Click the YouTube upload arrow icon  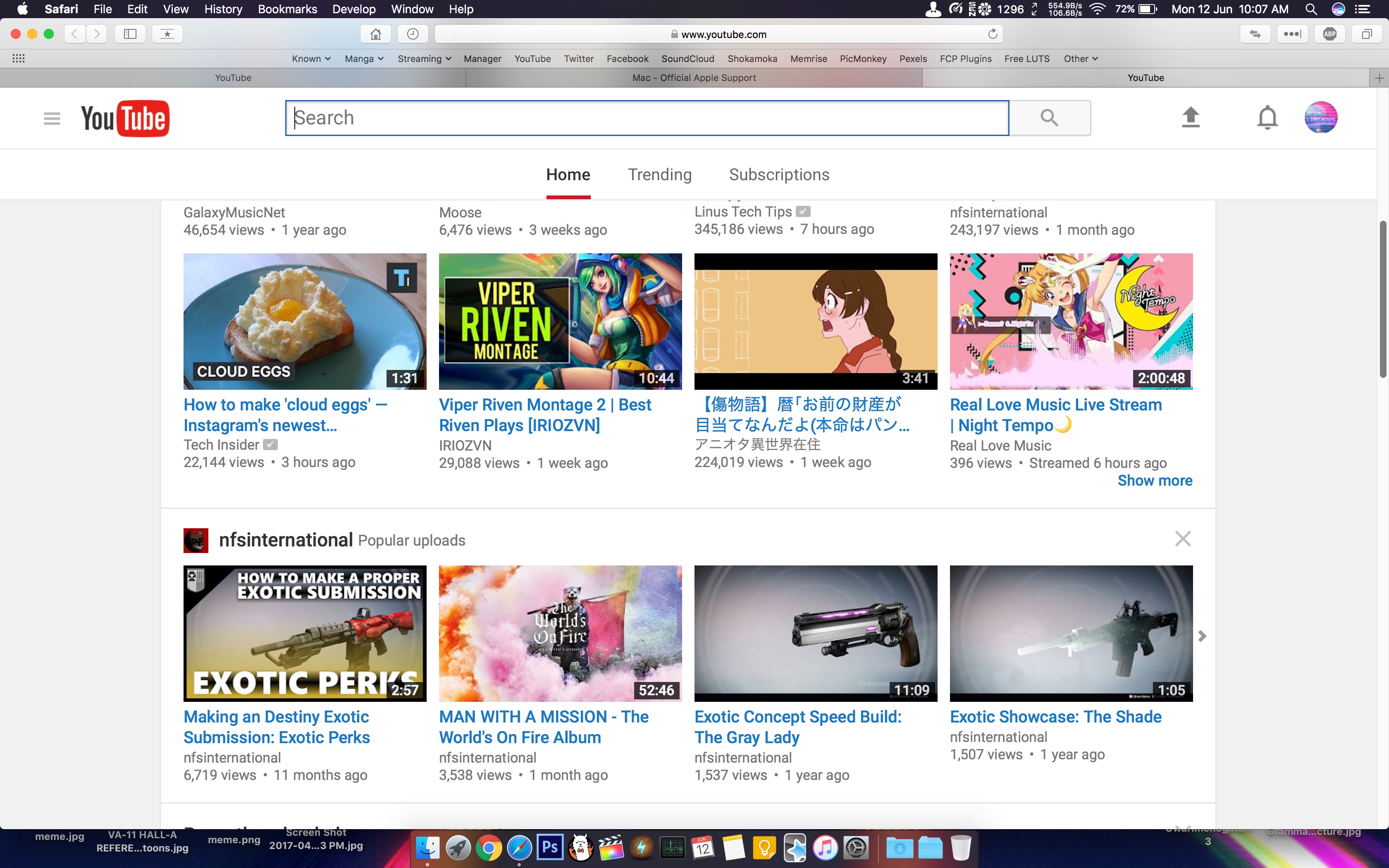point(1191,118)
